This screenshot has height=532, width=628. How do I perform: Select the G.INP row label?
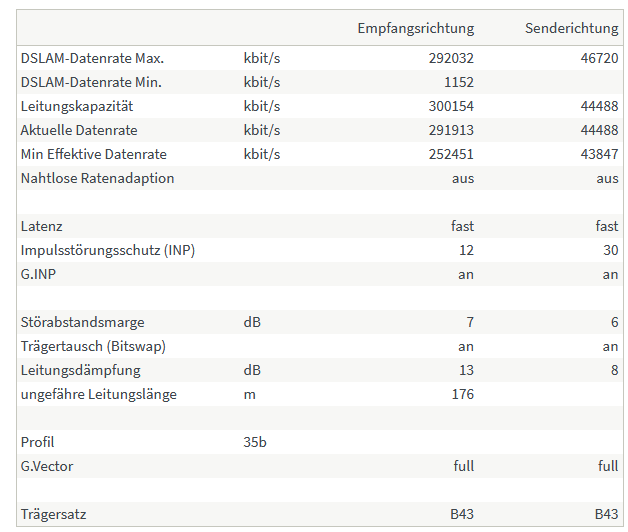pyautogui.click(x=38, y=275)
